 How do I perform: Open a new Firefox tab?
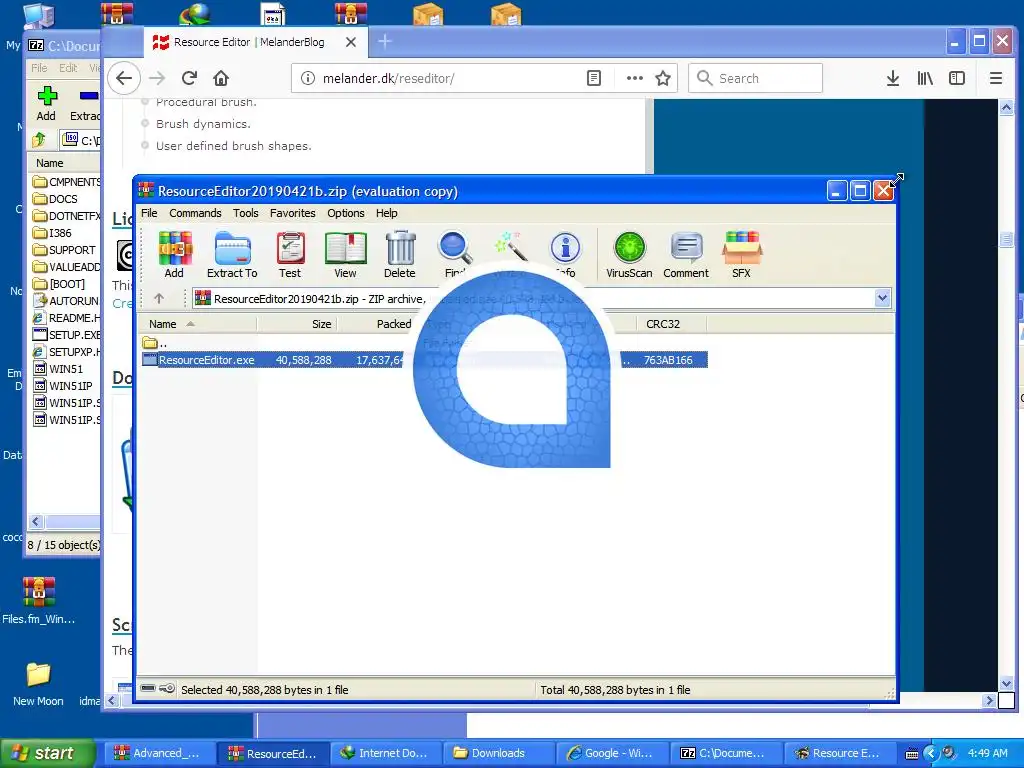tap(385, 42)
